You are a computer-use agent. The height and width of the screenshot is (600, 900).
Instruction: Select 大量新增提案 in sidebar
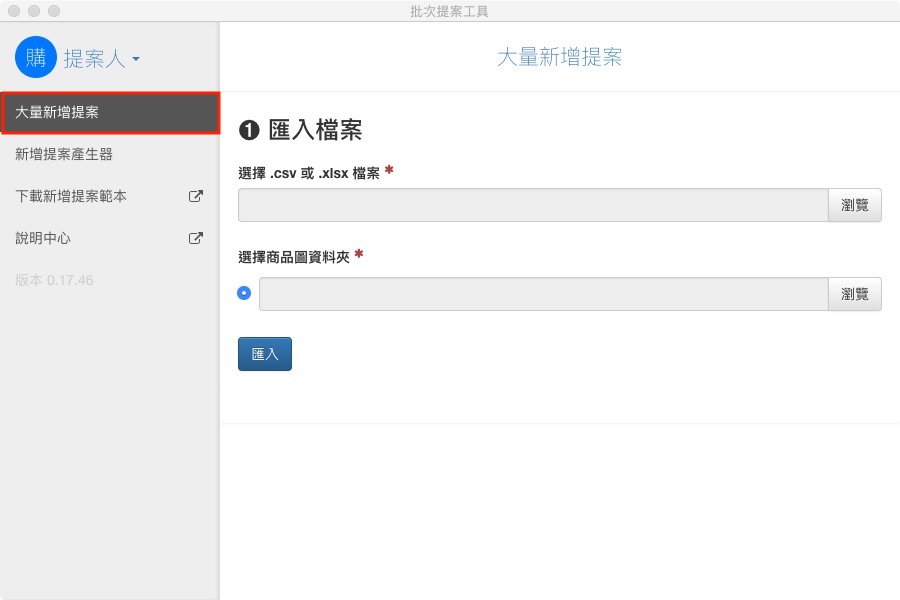pos(110,113)
